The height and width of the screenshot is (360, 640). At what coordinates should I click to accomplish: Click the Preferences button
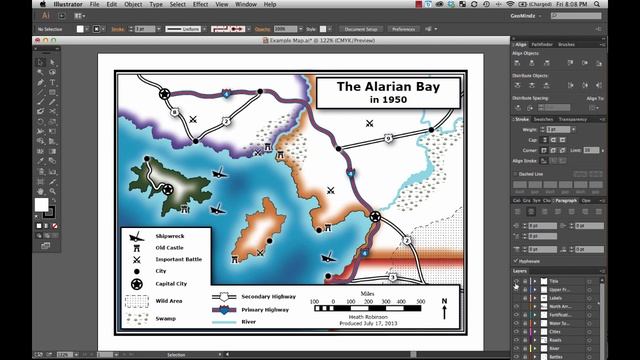tap(403, 29)
